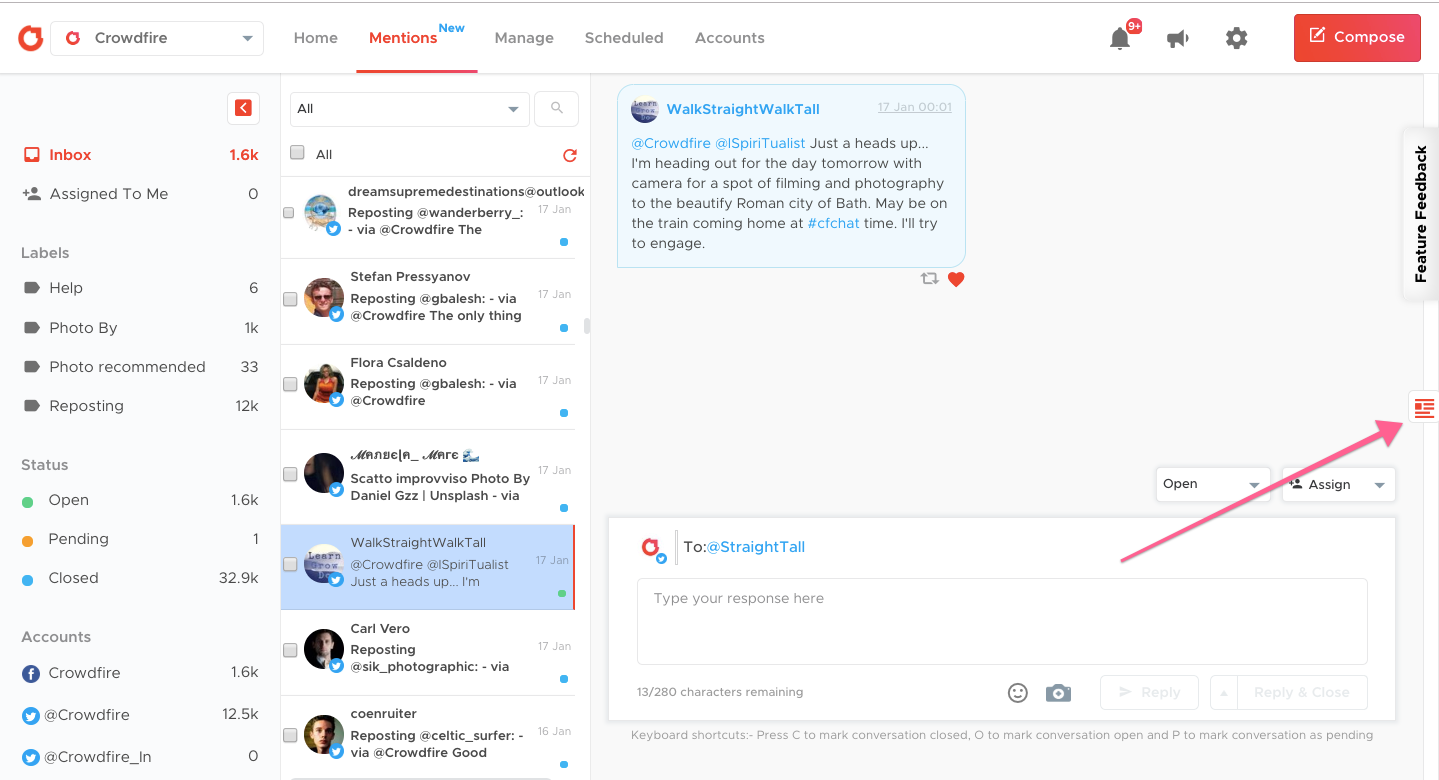Click in the reply text field
The image size is (1439, 780).
[1001, 620]
